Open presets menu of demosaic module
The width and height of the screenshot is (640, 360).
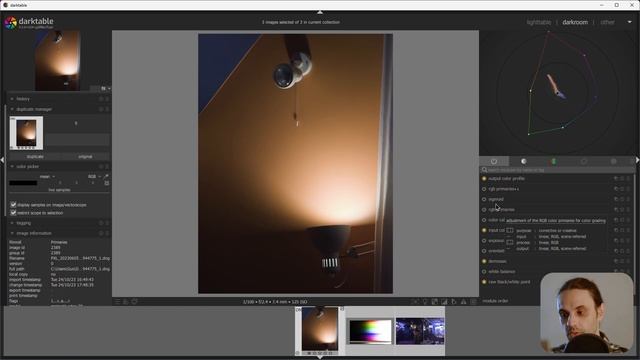[x=629, y=261]
